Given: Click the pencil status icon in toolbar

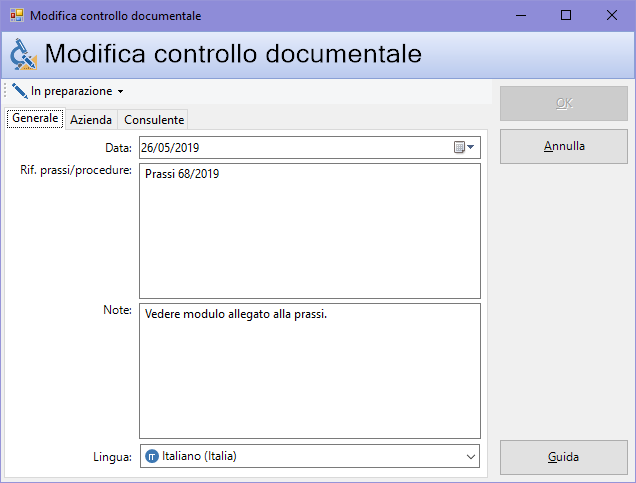Looking at the screenshot, I should coord(19,91).
